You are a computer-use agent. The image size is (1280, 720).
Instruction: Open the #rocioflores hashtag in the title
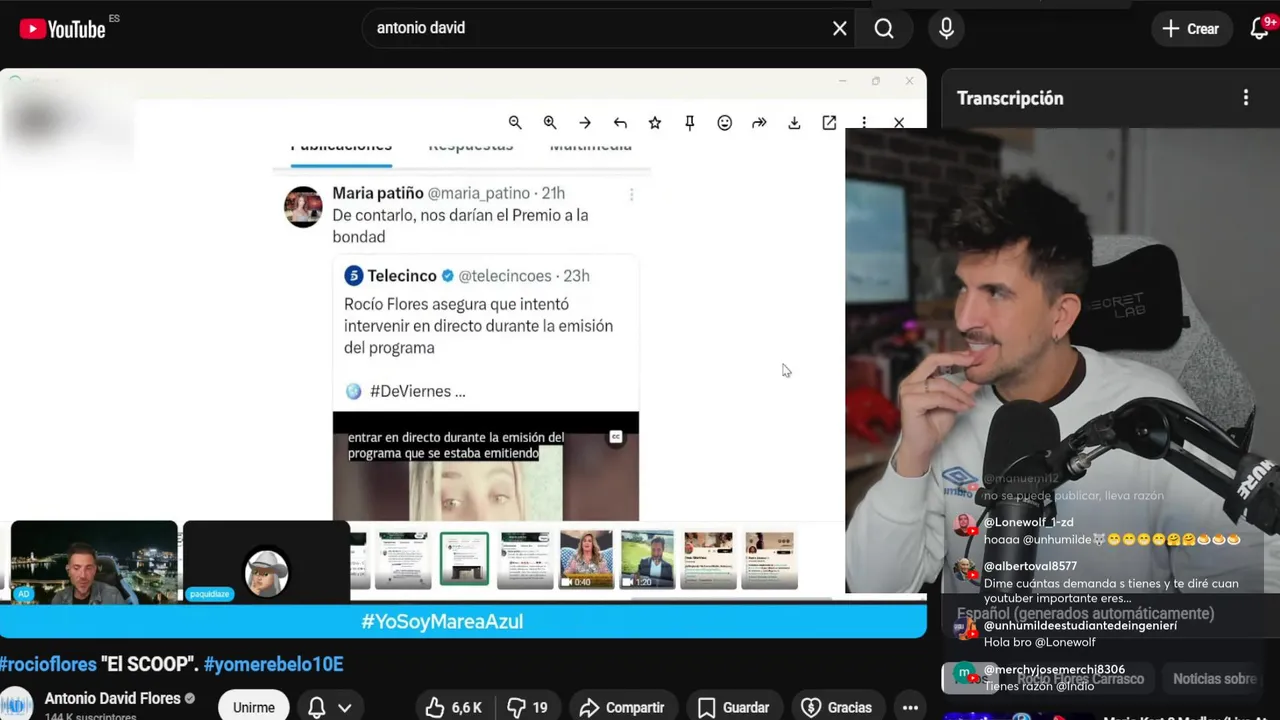[48, 665]
